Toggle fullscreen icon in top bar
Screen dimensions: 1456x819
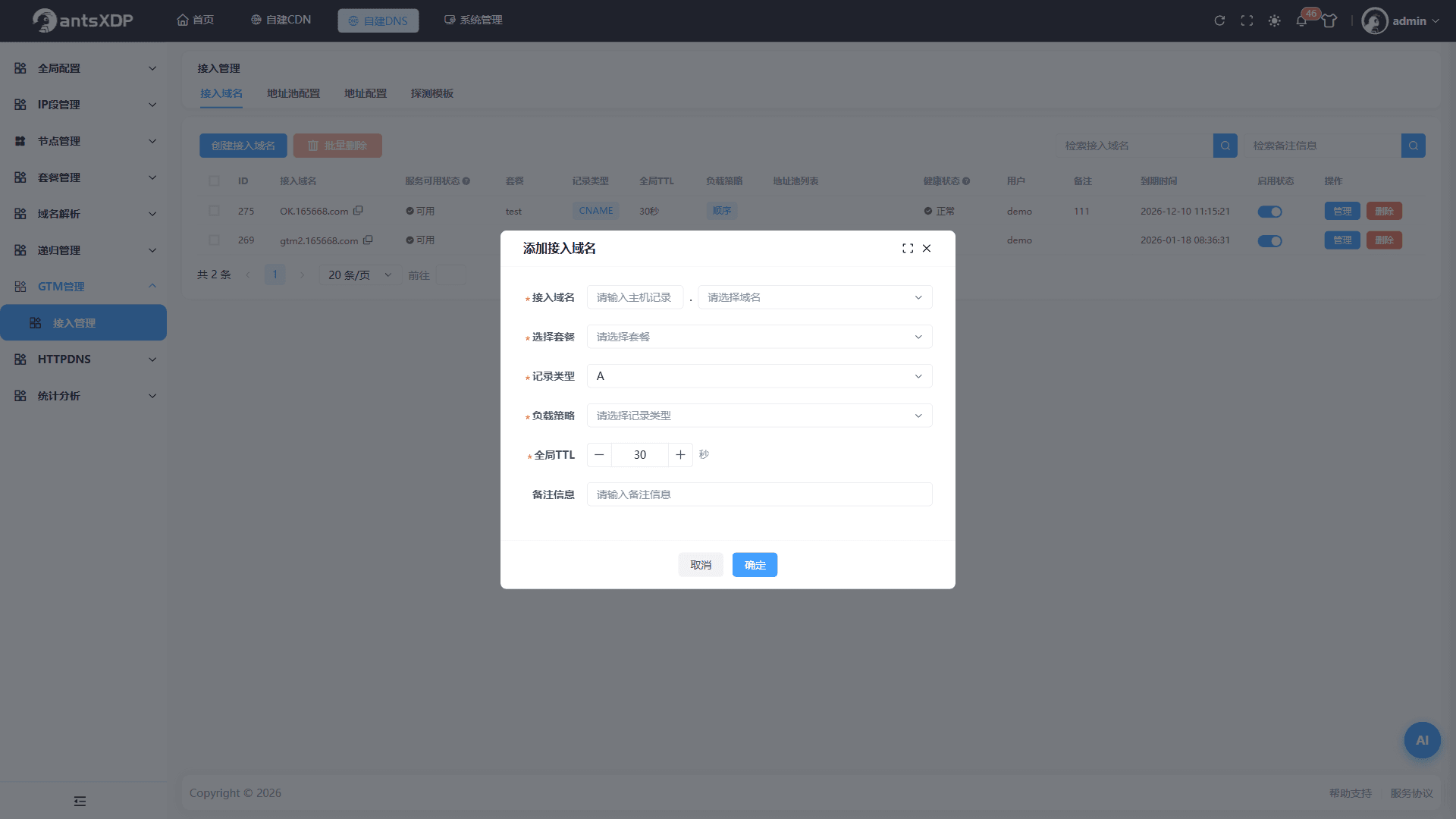pyautogui.click(x=1247, y=20)
